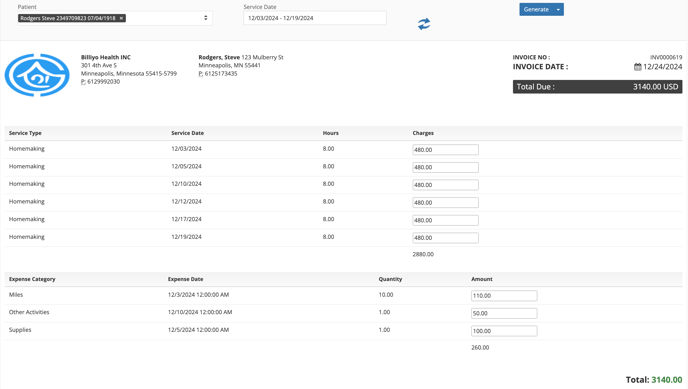Click the Billiyo Health INC name

pyautogui.click(x=106, y=57)
